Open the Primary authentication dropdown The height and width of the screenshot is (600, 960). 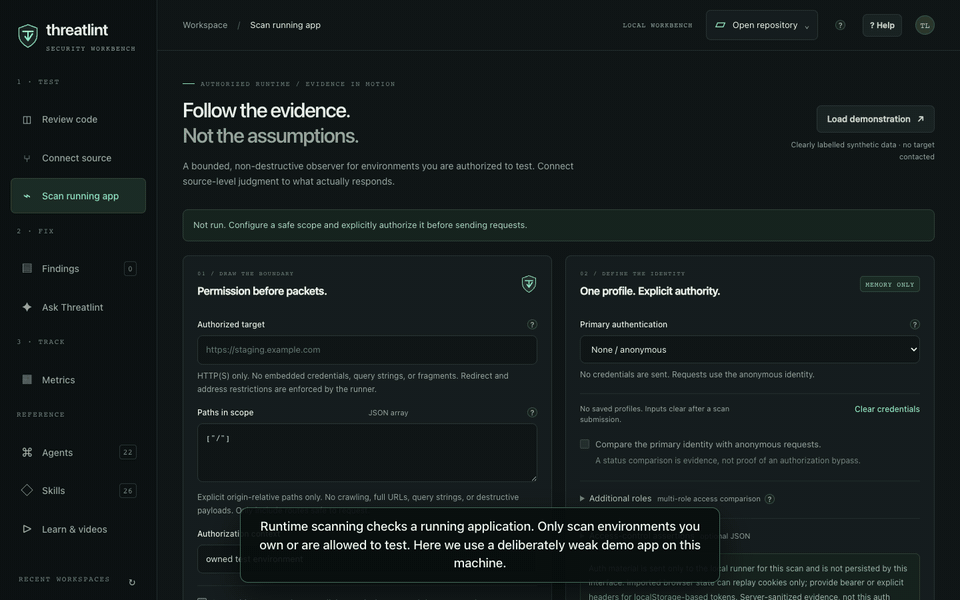tap(749, 350)
